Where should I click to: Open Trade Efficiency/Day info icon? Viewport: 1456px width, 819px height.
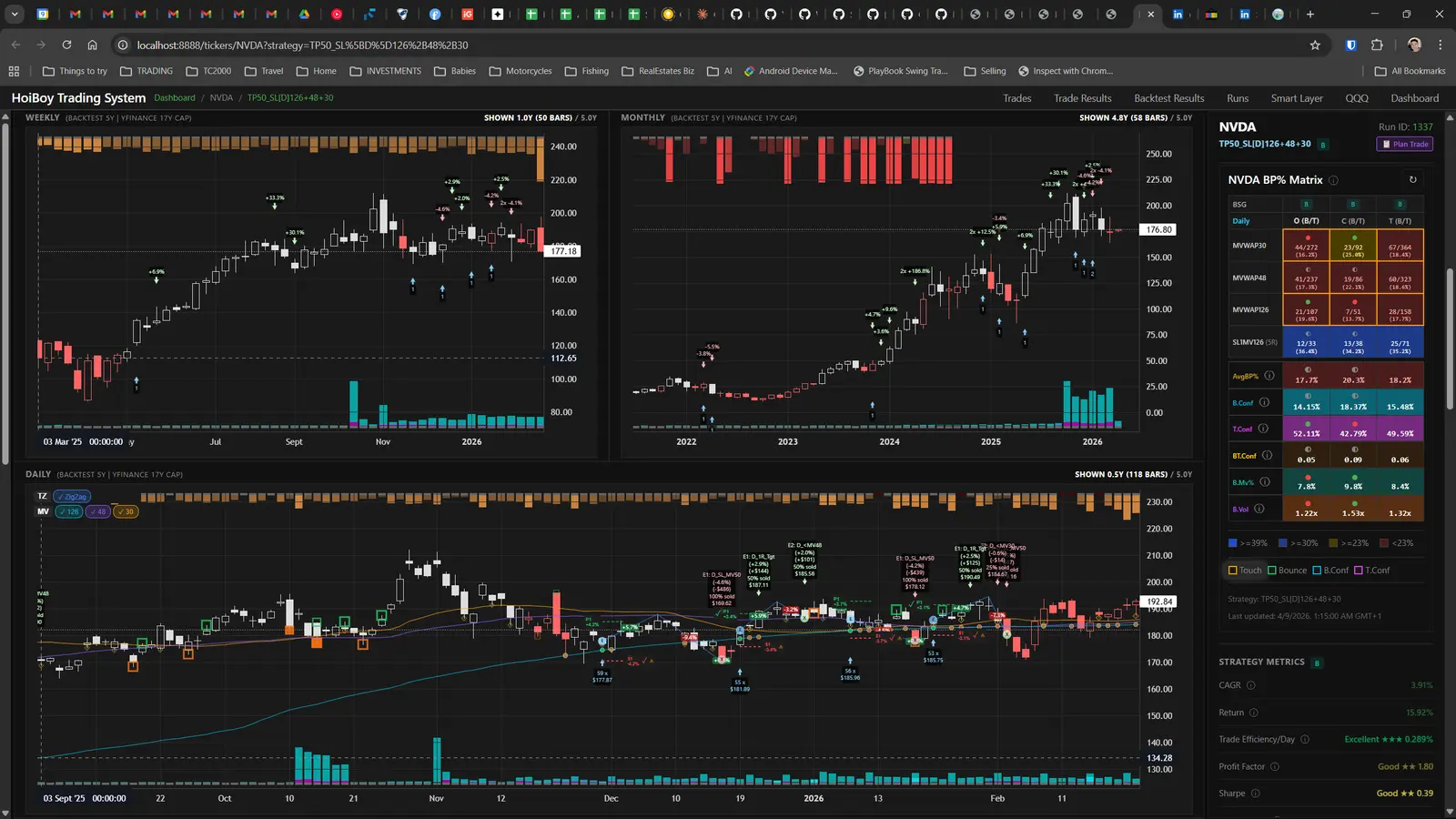click(x=1305, y=740)
